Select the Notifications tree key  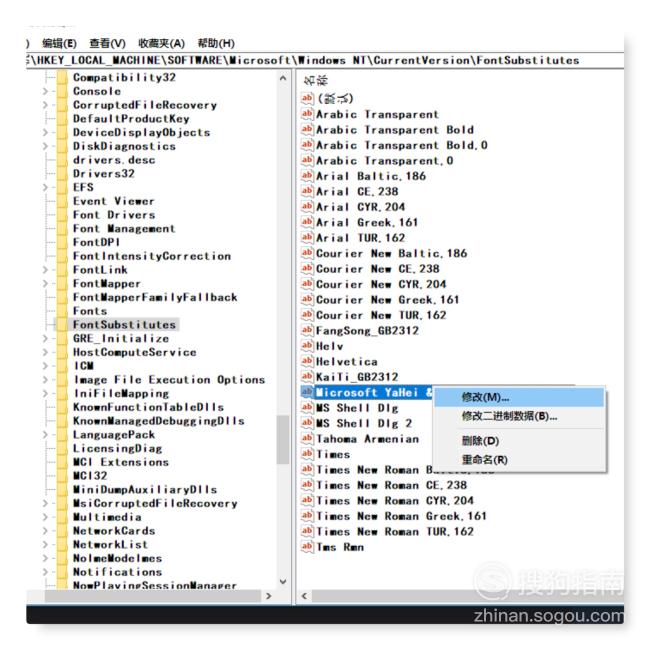[117, 572]
